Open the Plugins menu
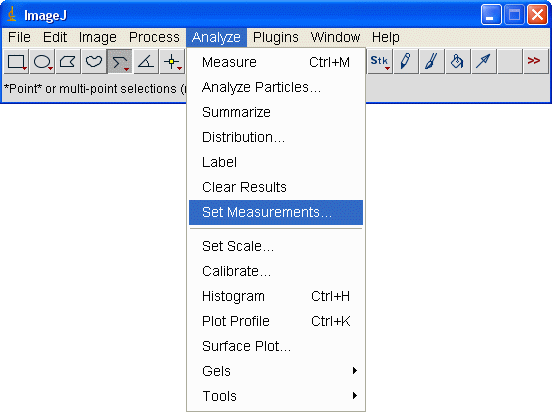This screenshot has width=552, height=412. pyautogui.click(x=276, y=37)
